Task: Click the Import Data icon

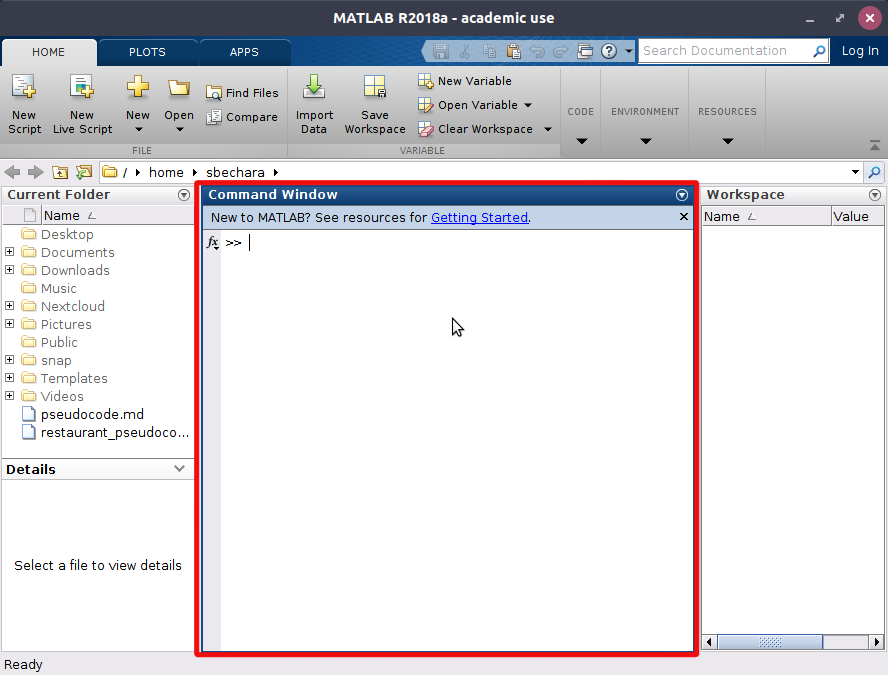Action: click(314, 105)
